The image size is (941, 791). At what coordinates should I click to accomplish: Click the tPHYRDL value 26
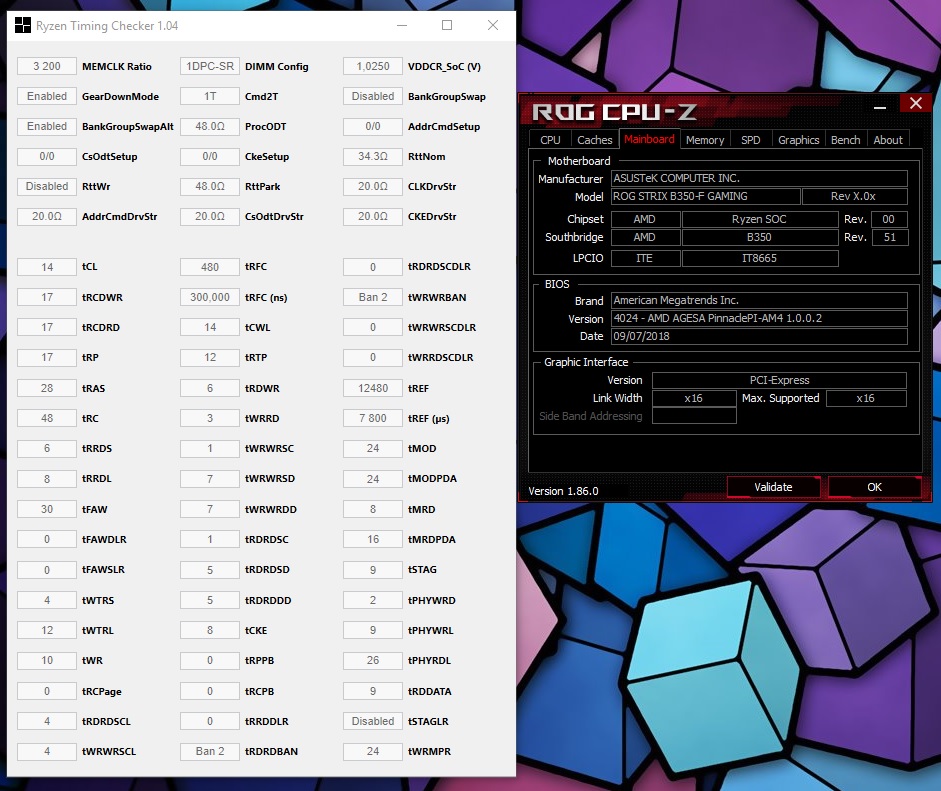(373, 660)
